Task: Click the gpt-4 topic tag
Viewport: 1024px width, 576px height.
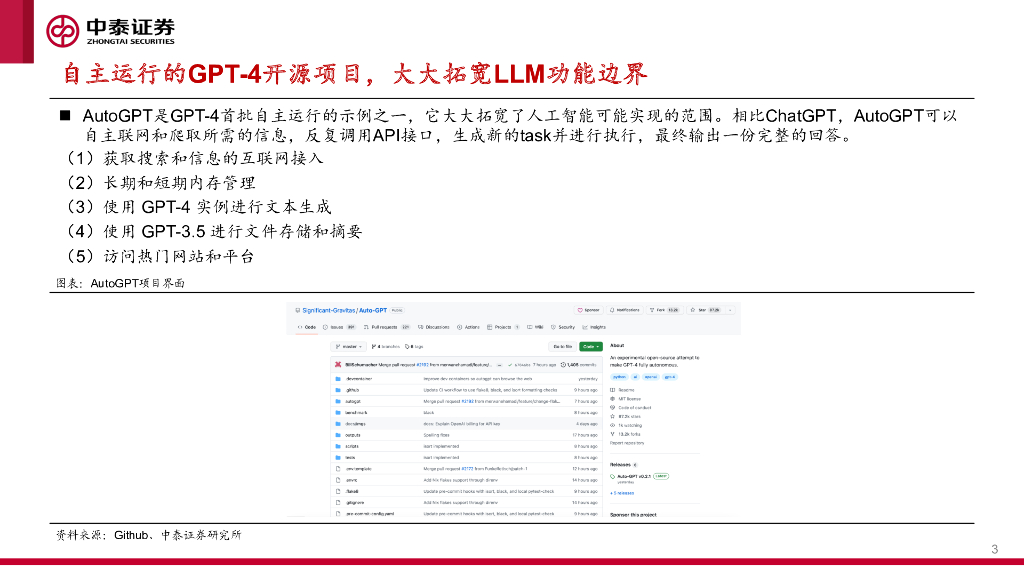Action: pyautogui.click(x=670, y=377)
